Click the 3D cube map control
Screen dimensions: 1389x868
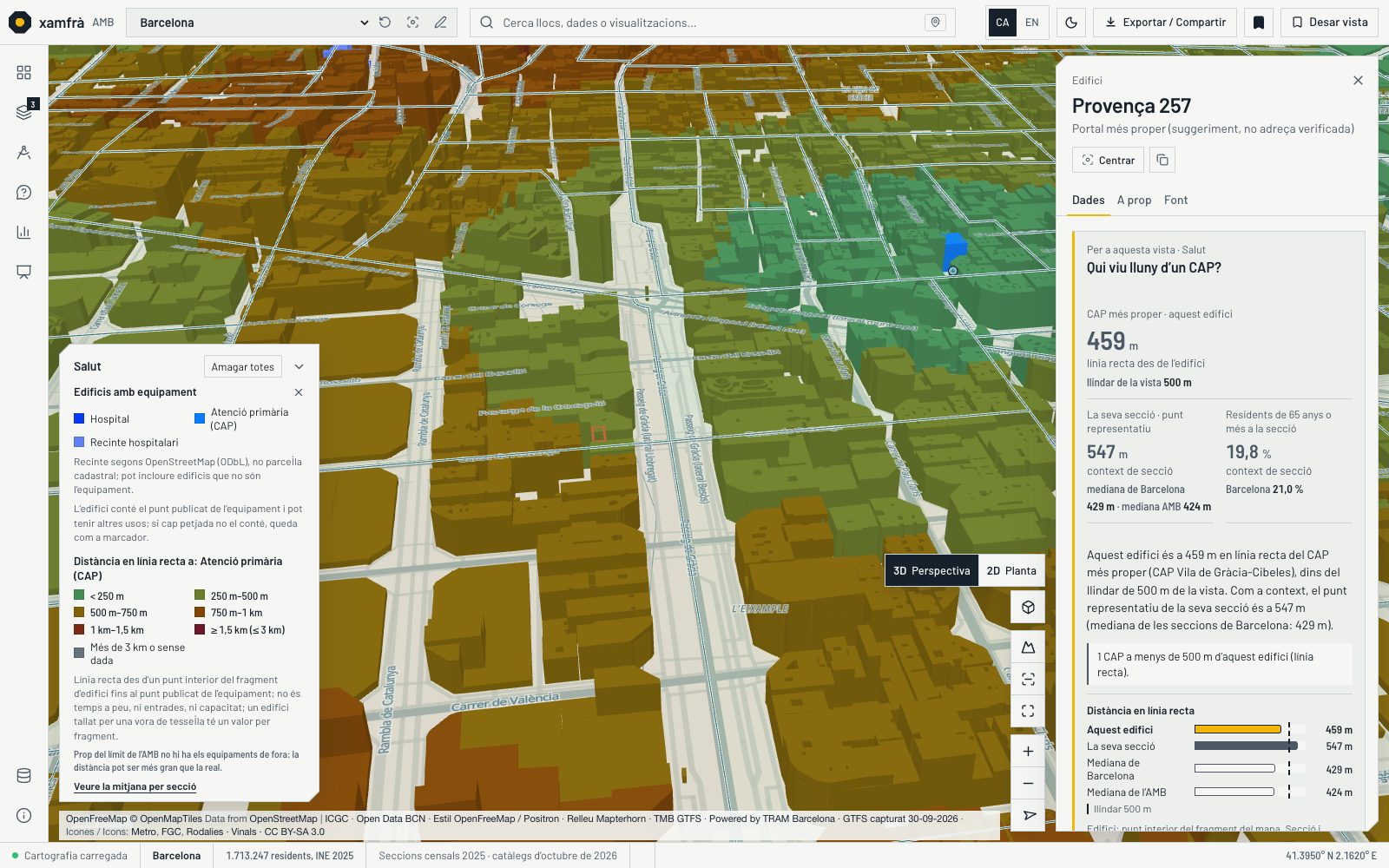point(1028,607)
